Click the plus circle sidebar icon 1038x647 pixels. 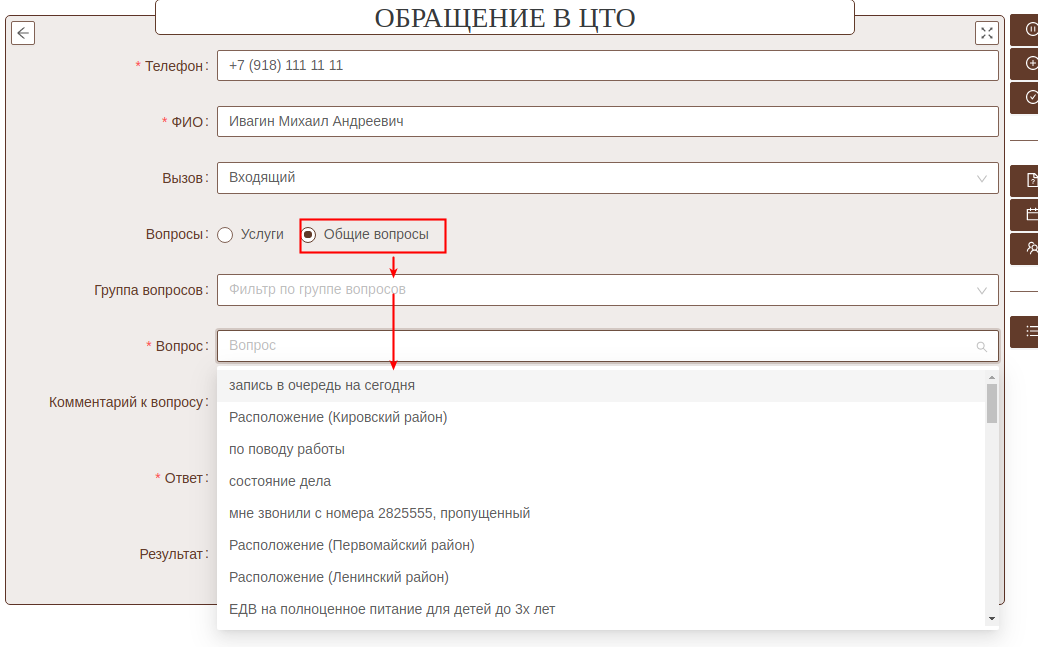[x=1030, y=63]
